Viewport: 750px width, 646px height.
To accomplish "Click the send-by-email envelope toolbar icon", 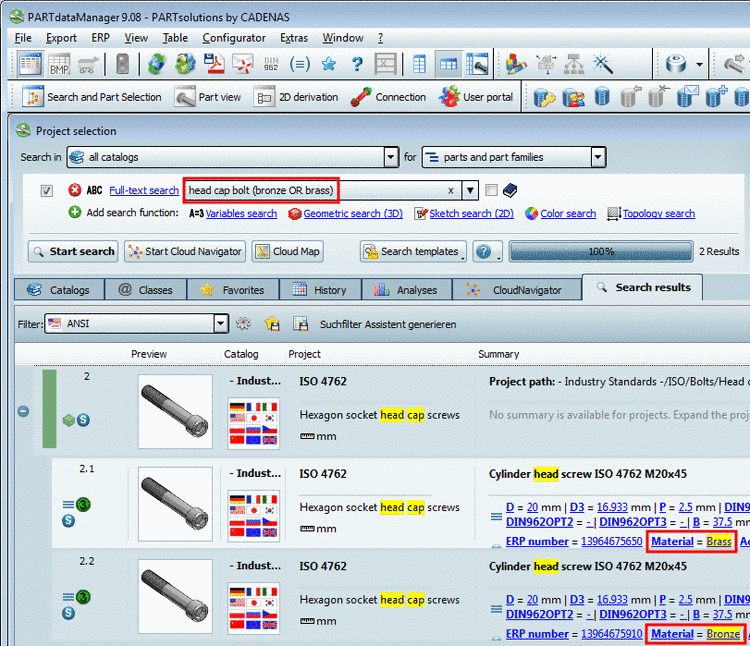I will tap(243, 64).
